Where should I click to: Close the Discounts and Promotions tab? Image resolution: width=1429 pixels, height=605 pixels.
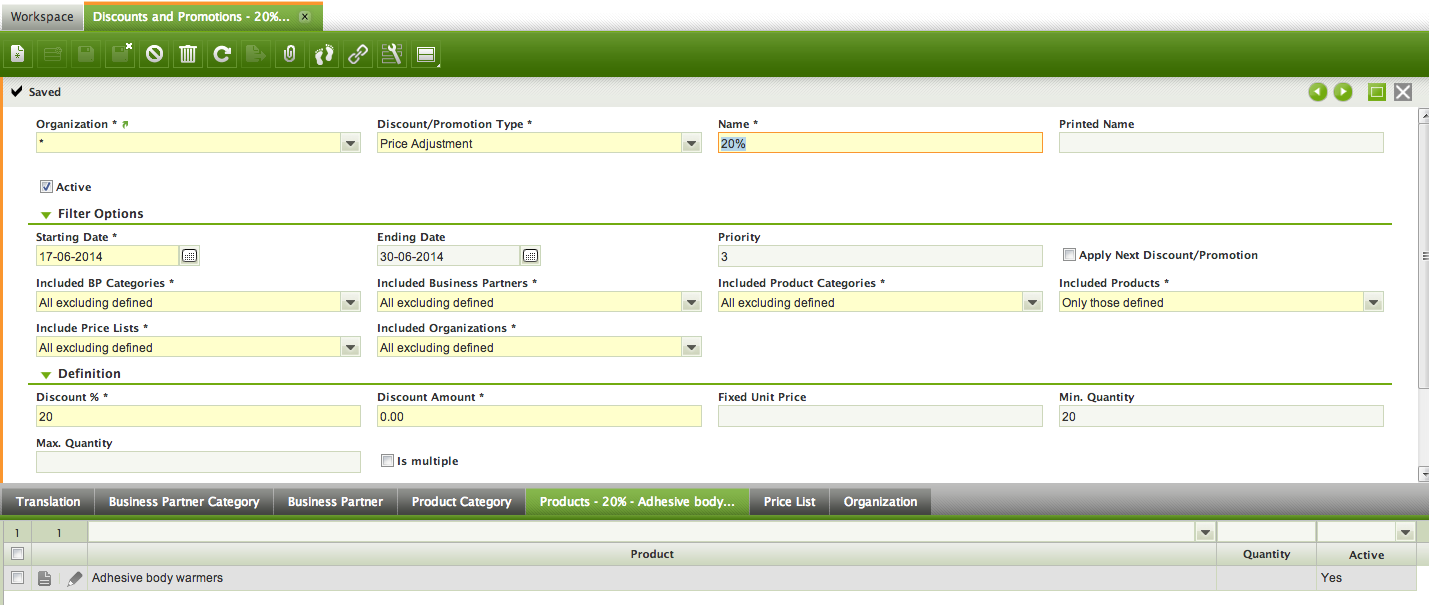click(x=304, y=17)
